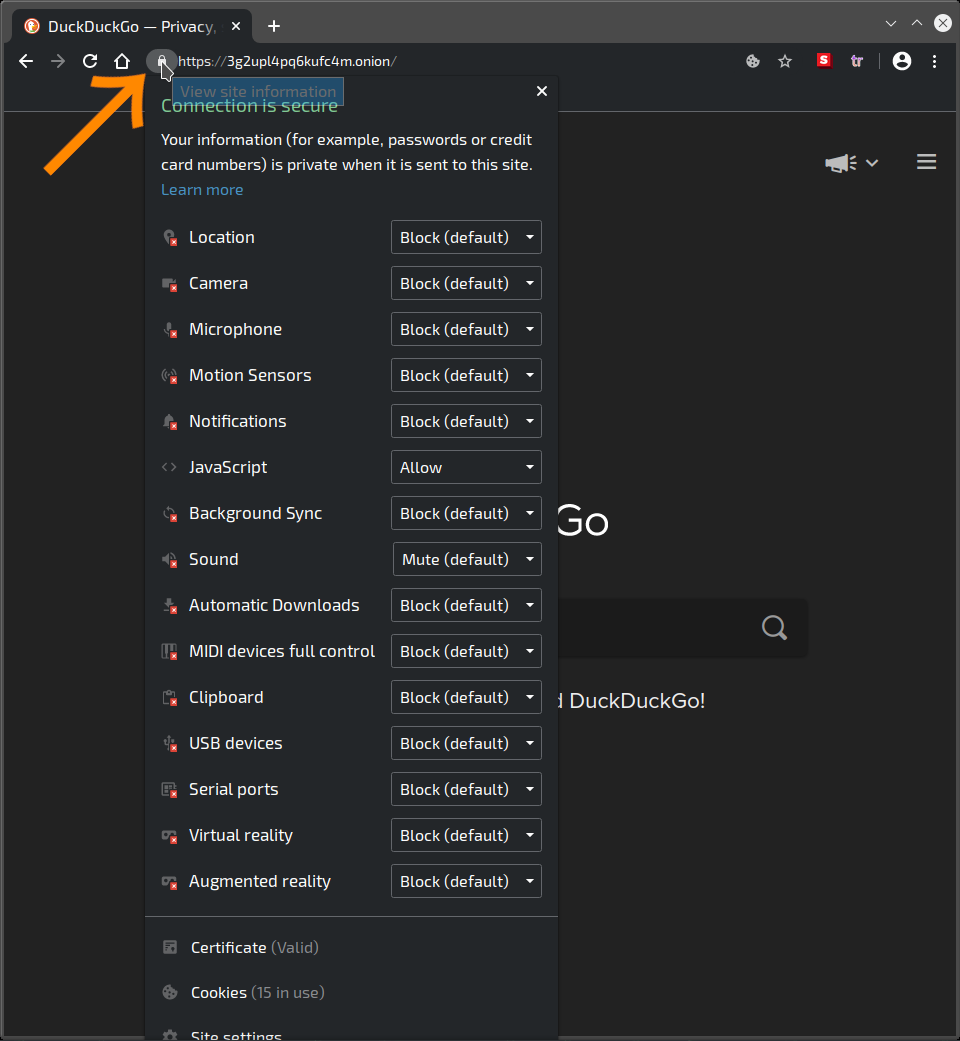Screen dimensions: 960x1041
Task: Open the red S extension
Action: click(824, 60)
